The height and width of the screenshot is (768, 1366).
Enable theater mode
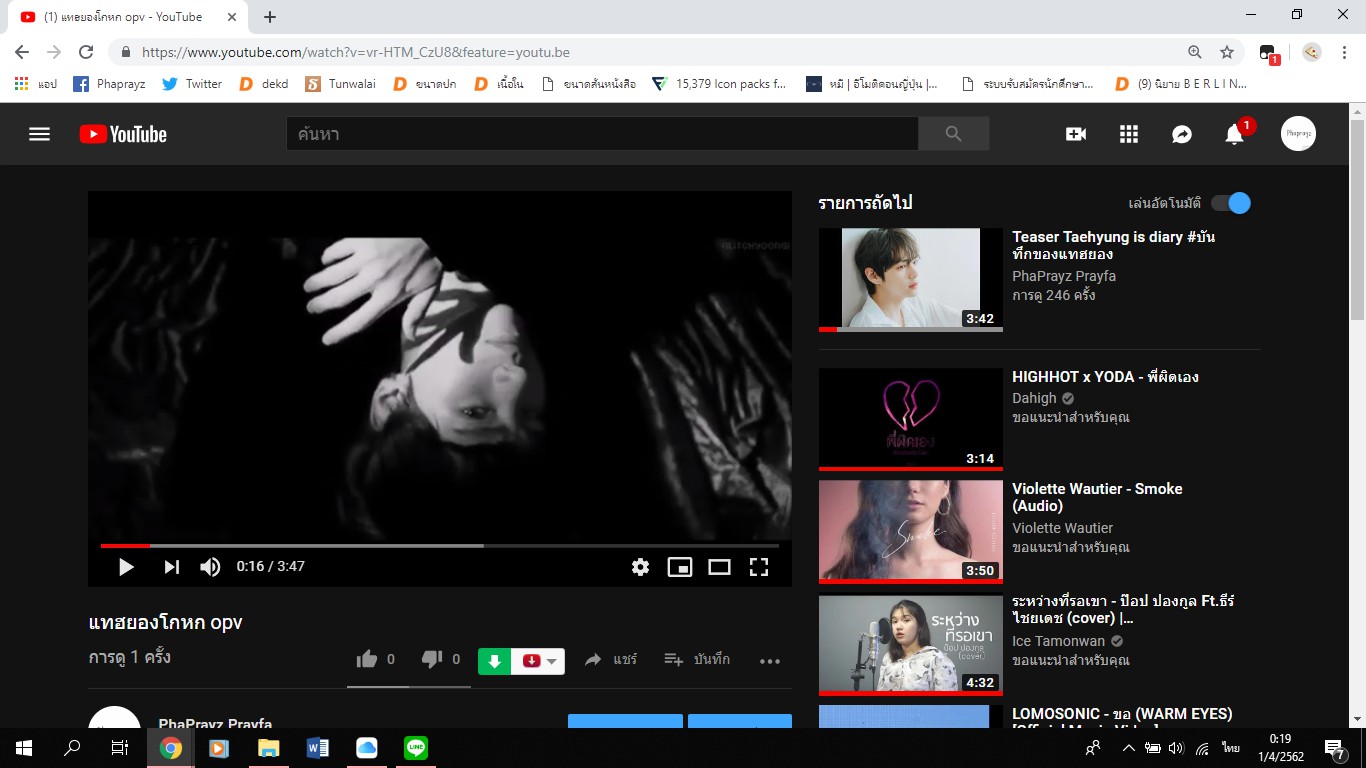click(x=719, y=567)
